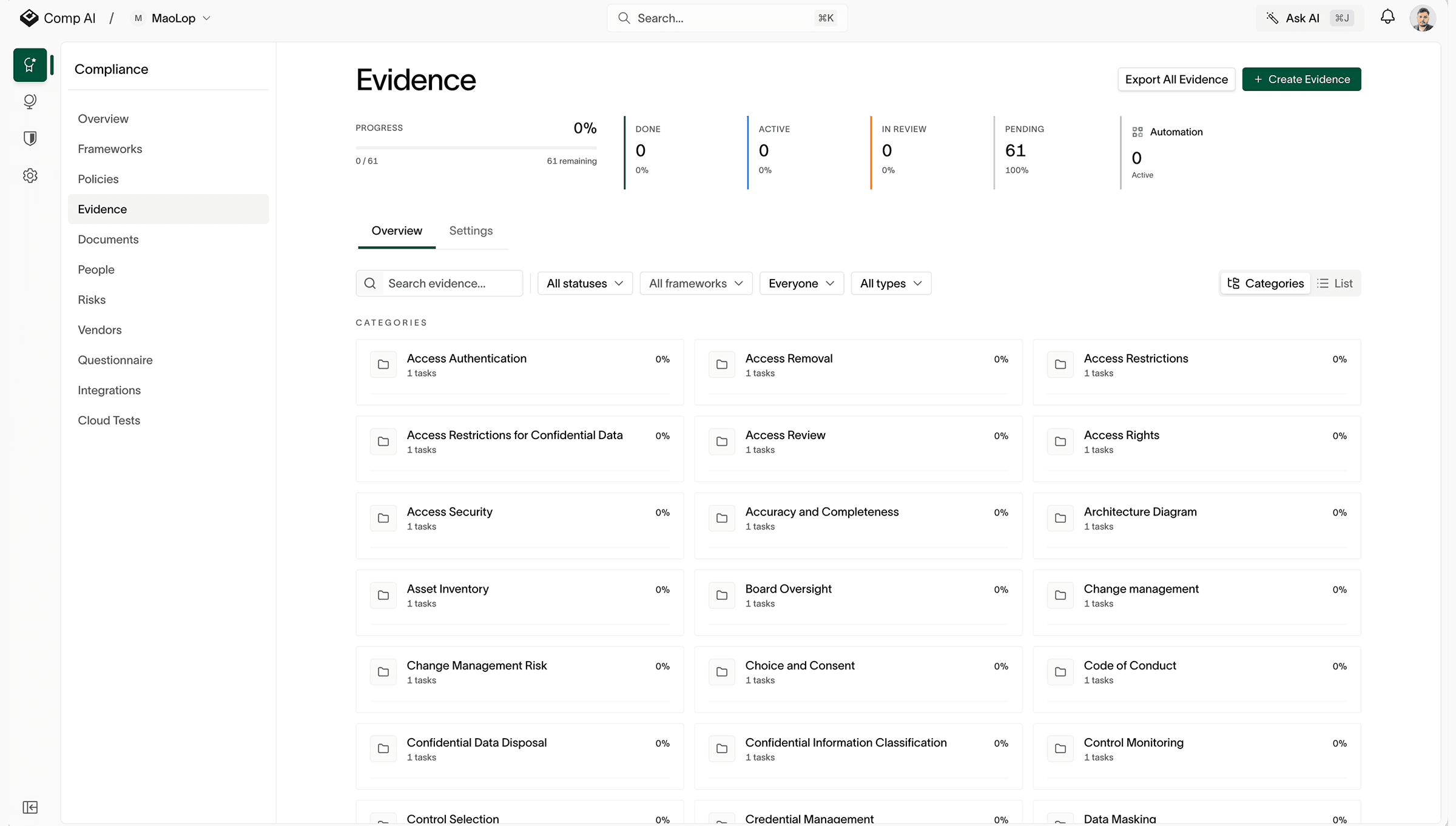
Task: Click Export All Evidence button
Action: [x=1176, y=79]
